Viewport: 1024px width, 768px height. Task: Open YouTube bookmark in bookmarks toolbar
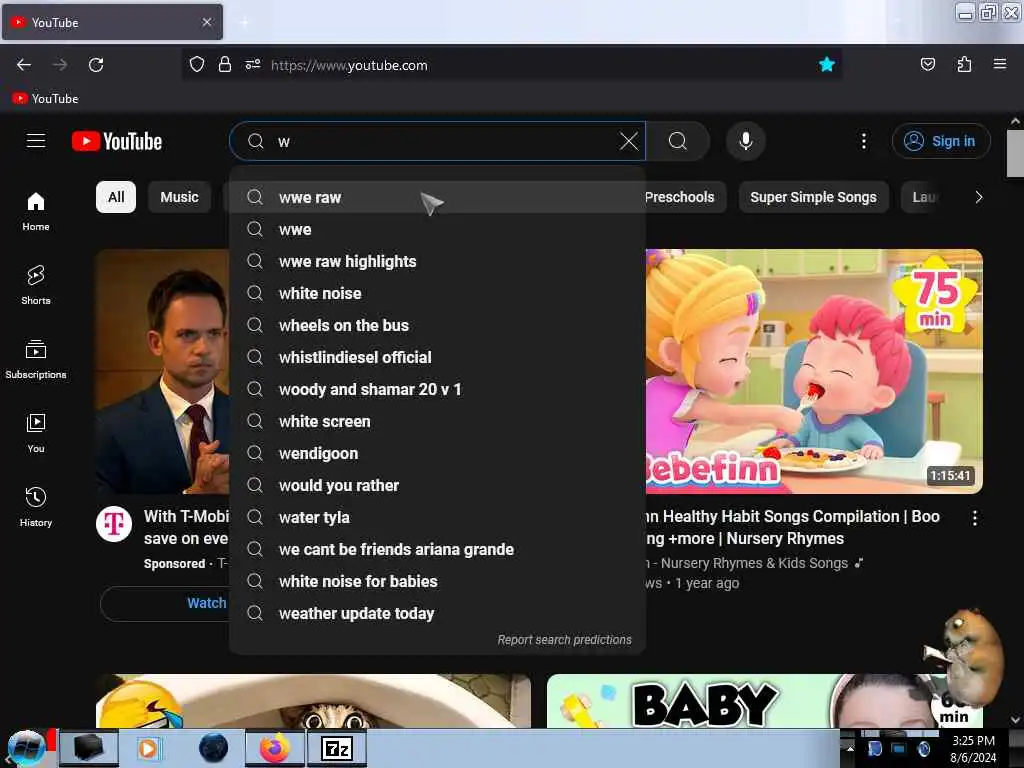pyautogui.click(x=45, y=99)
